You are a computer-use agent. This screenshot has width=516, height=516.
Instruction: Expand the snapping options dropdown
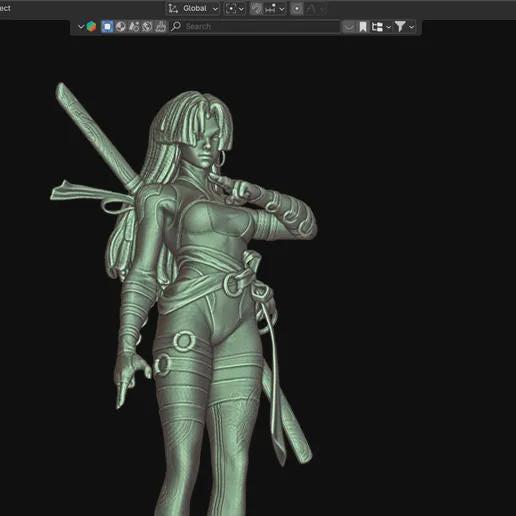[x=275, y=9]
